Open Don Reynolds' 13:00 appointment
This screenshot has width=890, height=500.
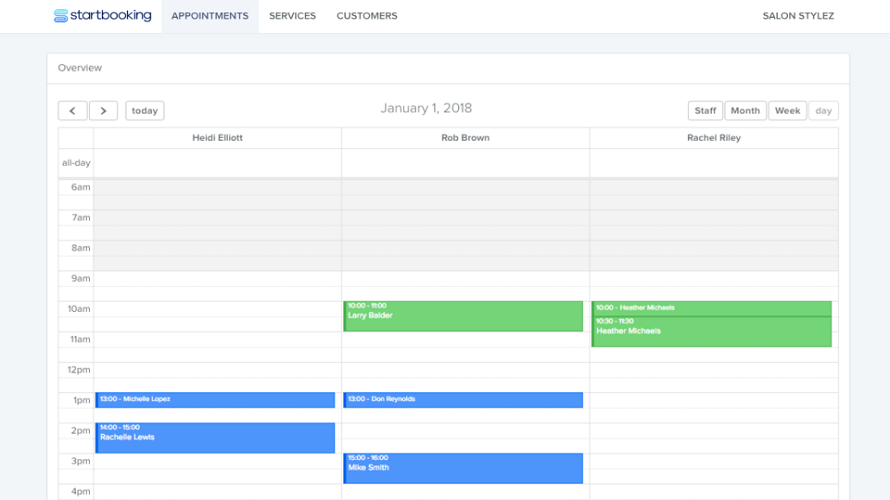[x=463, y=400]
